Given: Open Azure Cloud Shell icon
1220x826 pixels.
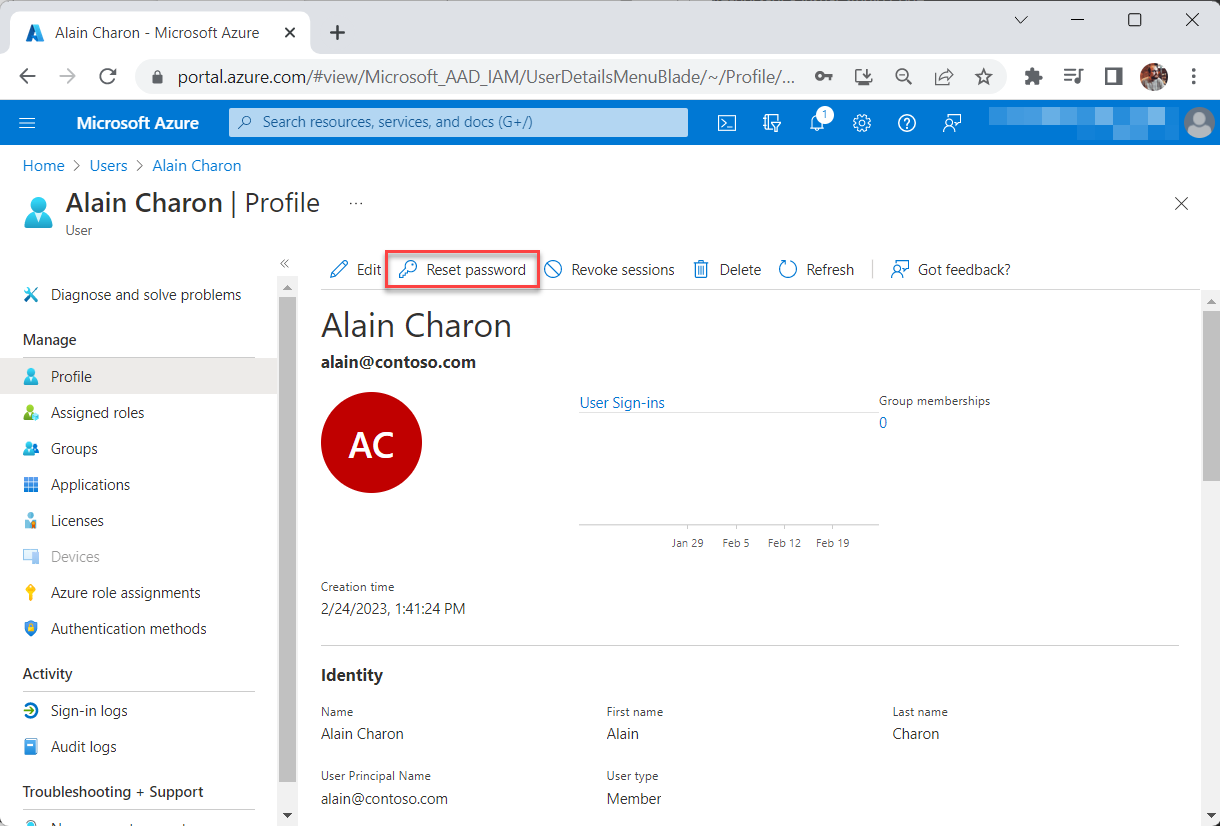Looking at the screenshot, I should coord(727,123).
